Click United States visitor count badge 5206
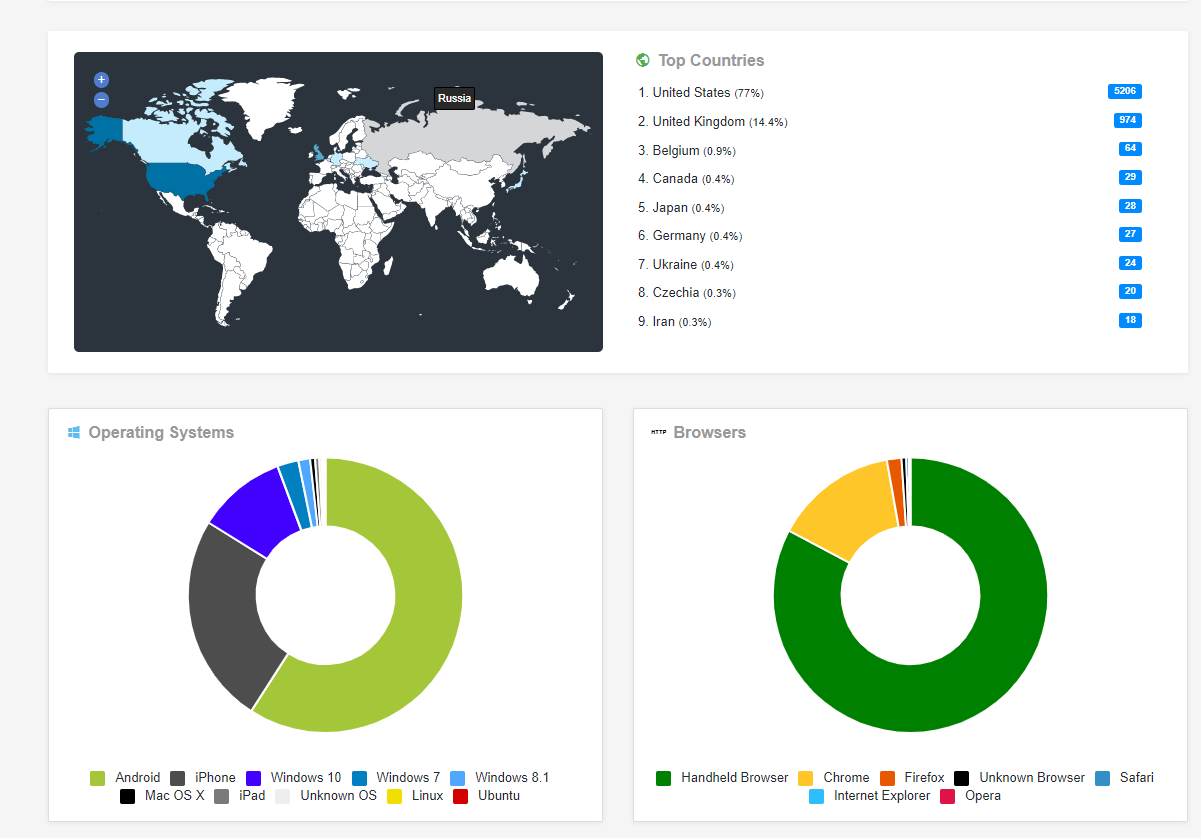 click(x=1124, y=92)
